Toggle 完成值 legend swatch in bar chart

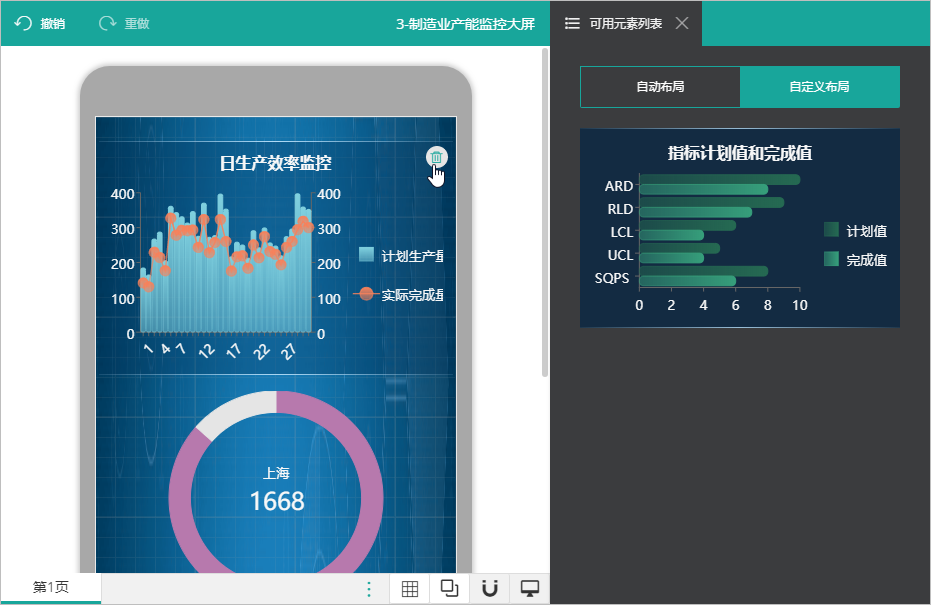831,259
